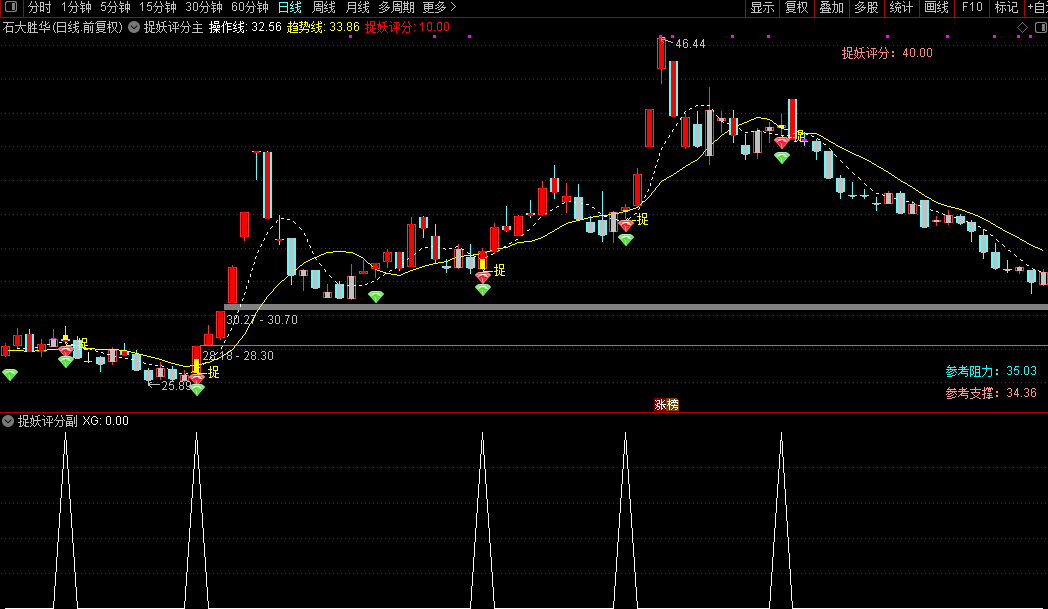Click the 30.27 - 30.70 gap label
1048x609 pixels.
(x=262, y=320)
